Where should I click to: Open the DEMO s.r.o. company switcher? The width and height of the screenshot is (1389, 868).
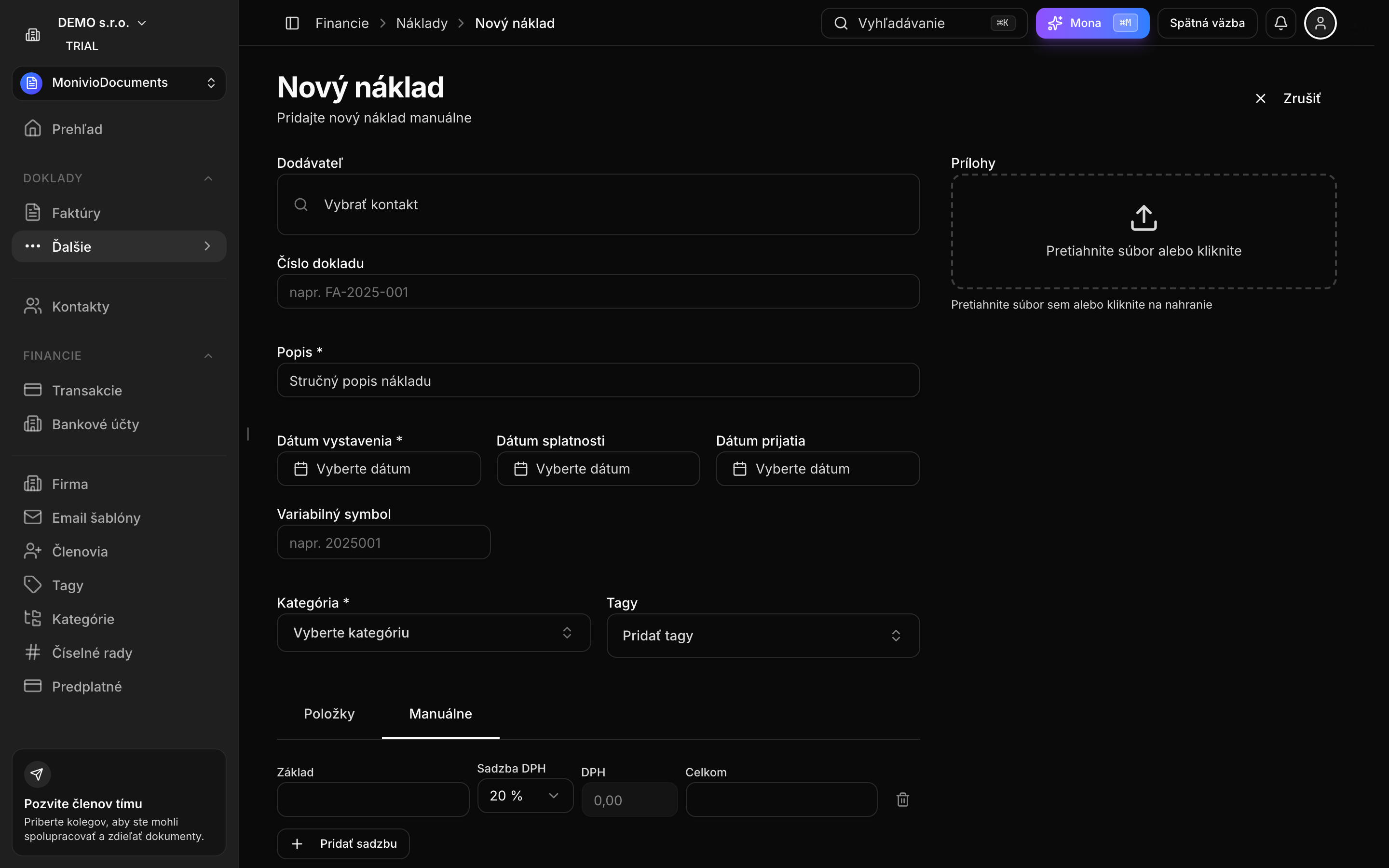click(x=102, y=23)
